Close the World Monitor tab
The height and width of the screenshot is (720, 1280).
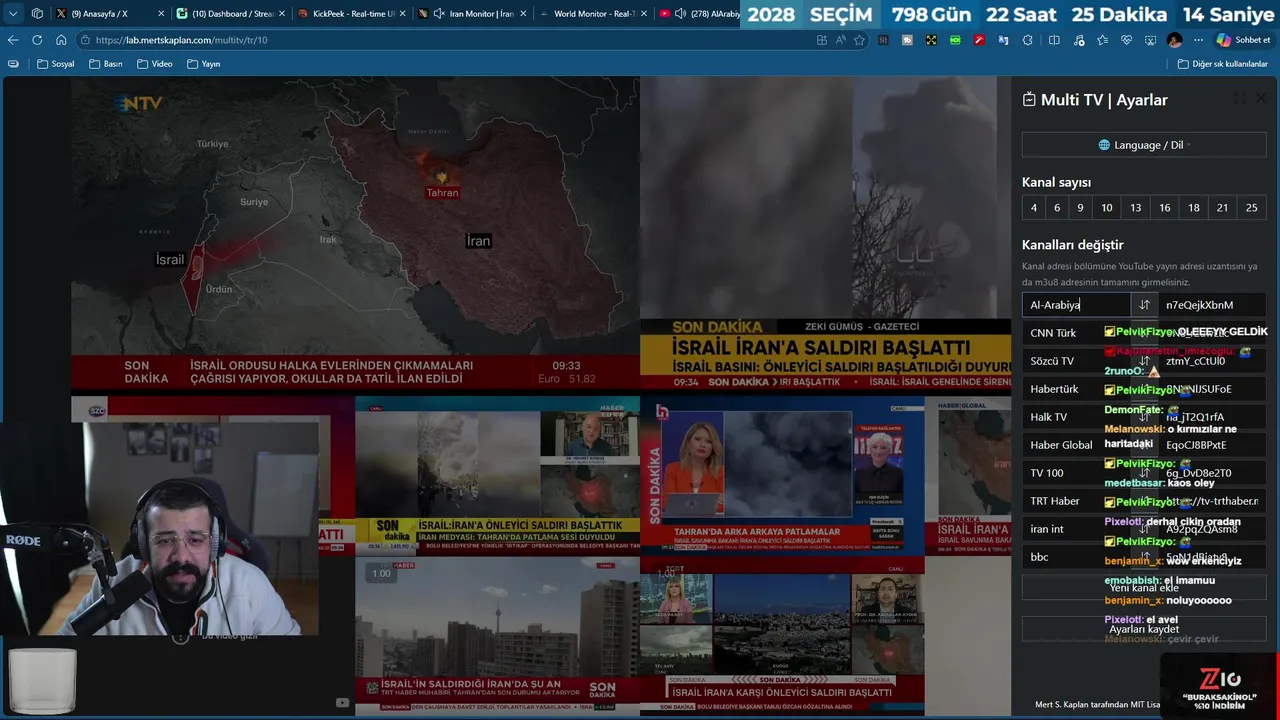(645, 14)
